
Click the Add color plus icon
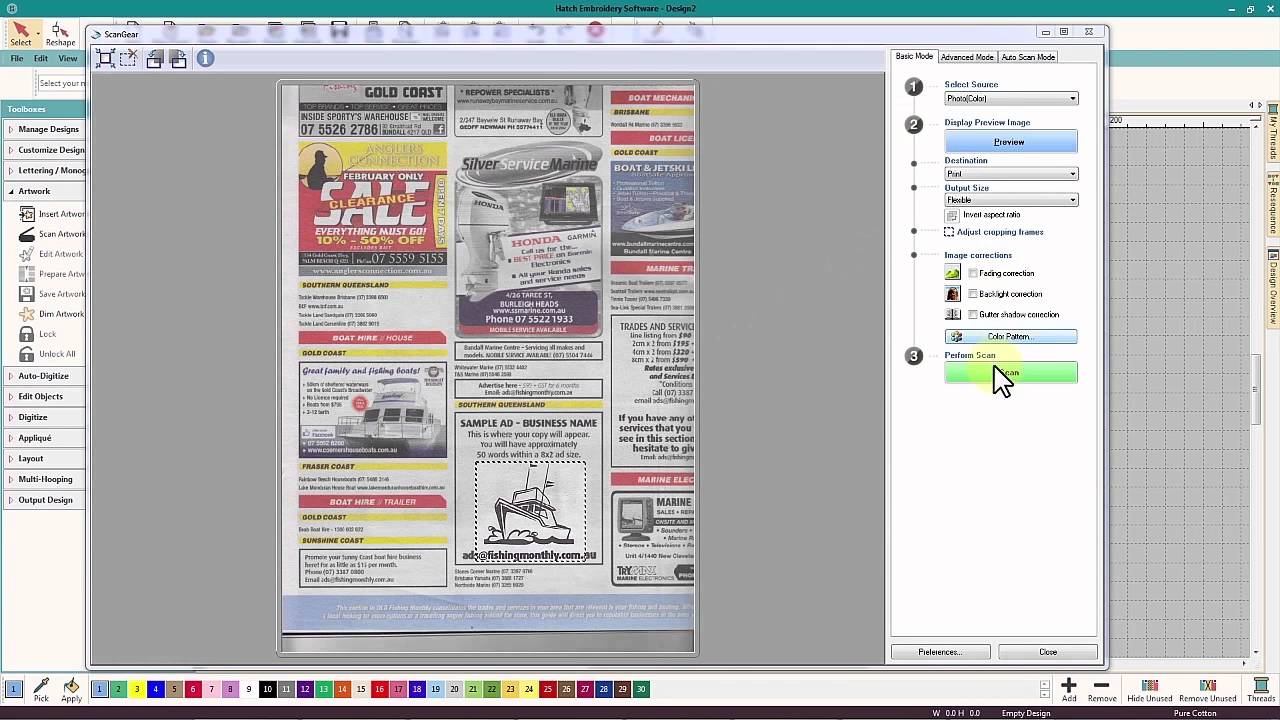click(1069, 686)
